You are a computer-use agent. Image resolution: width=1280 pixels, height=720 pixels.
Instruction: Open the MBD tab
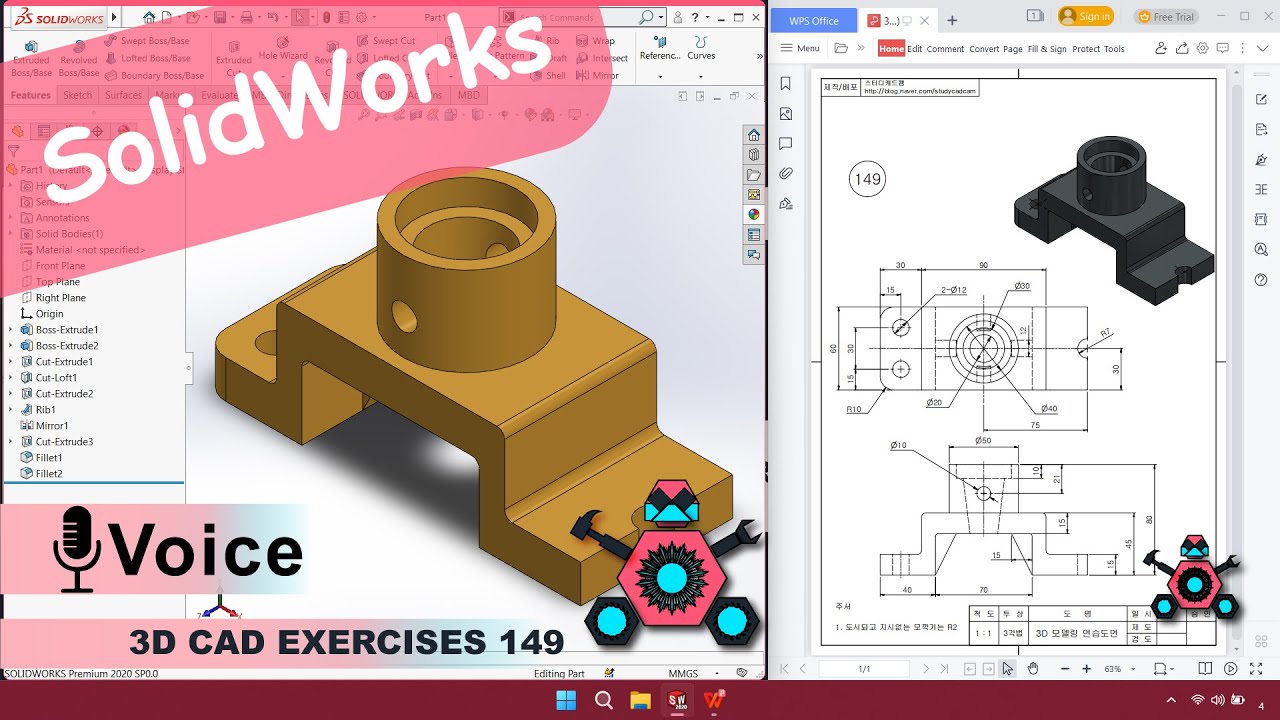468,95
